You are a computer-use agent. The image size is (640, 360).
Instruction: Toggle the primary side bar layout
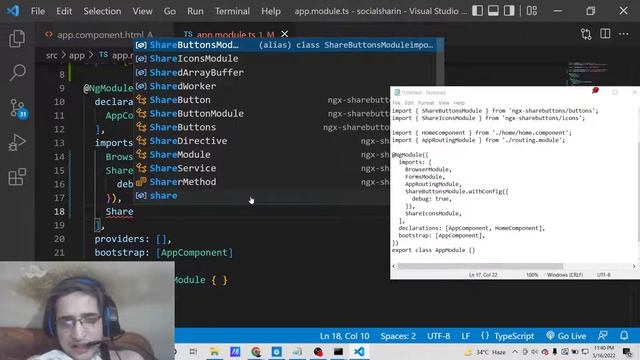(477, 11)
